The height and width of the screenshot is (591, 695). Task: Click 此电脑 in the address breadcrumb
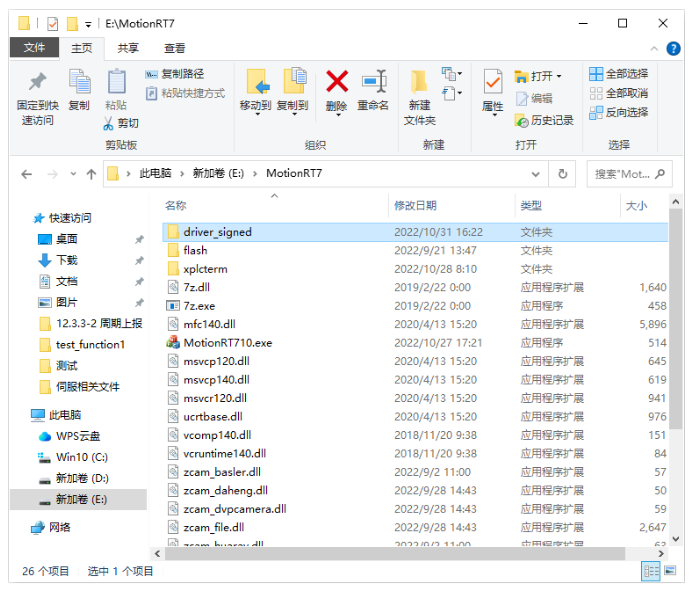[x=156, y=173]
